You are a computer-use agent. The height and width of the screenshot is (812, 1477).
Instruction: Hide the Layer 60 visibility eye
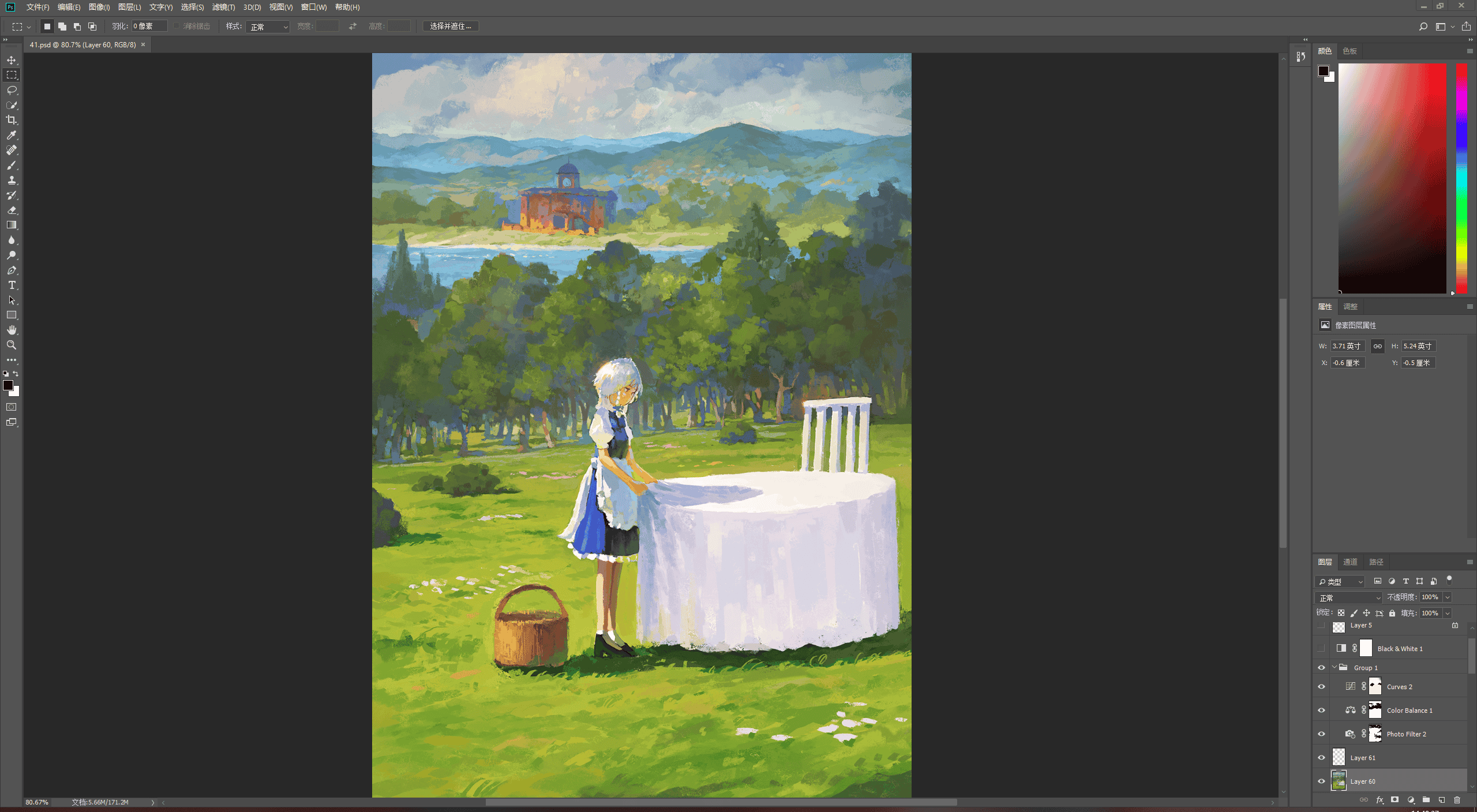point(1321,781)
